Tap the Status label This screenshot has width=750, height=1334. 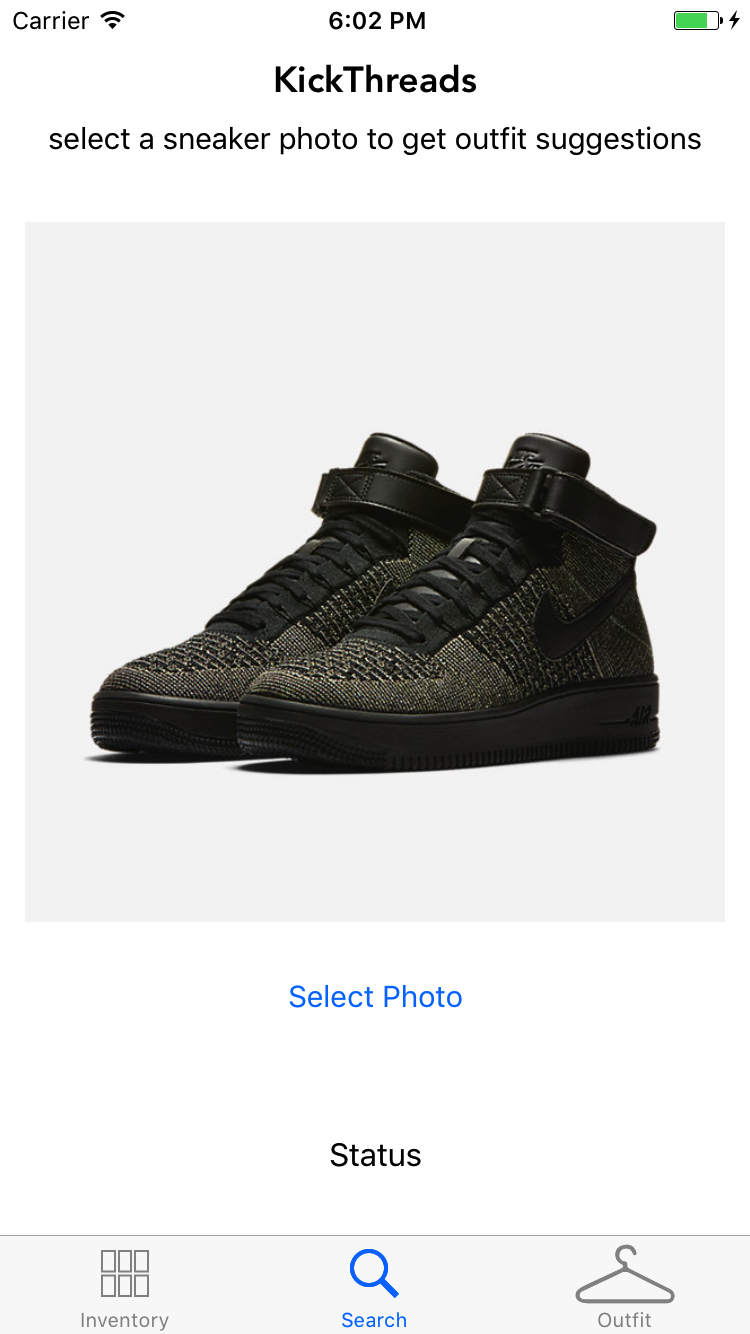(x=375, y=1155)
